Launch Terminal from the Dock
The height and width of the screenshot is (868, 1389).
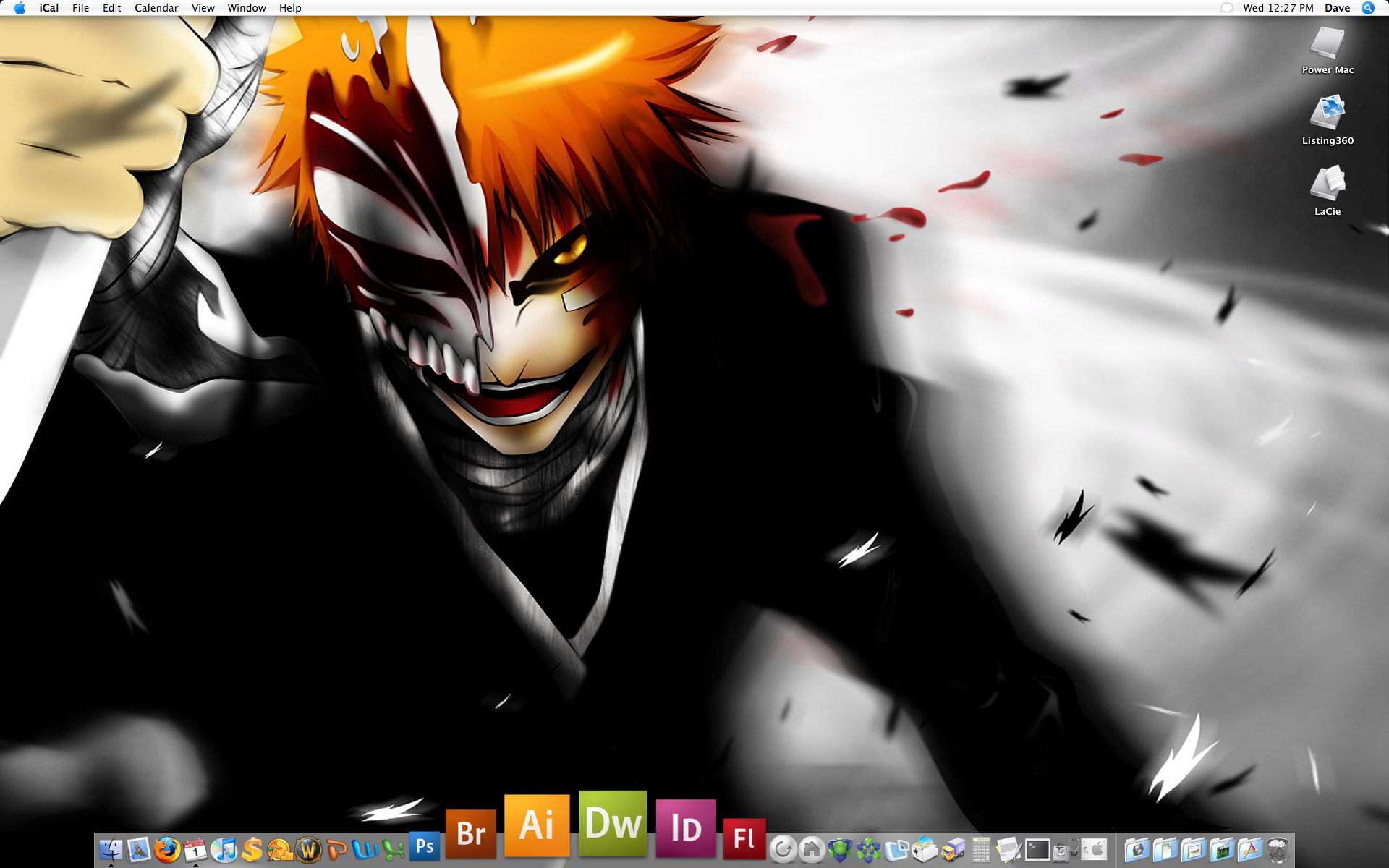[x=1037, y=850]
